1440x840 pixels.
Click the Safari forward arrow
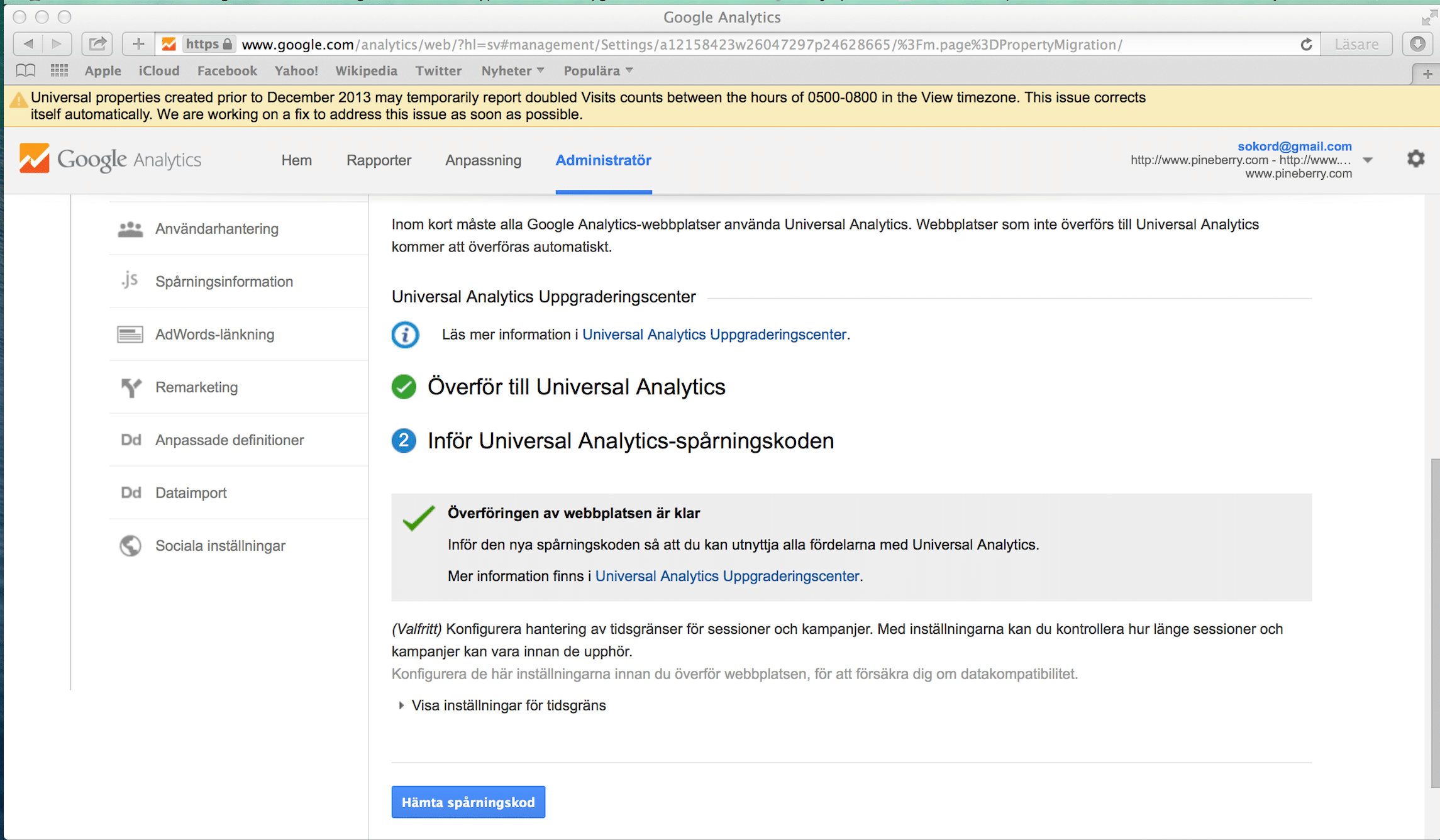[57, 44]
